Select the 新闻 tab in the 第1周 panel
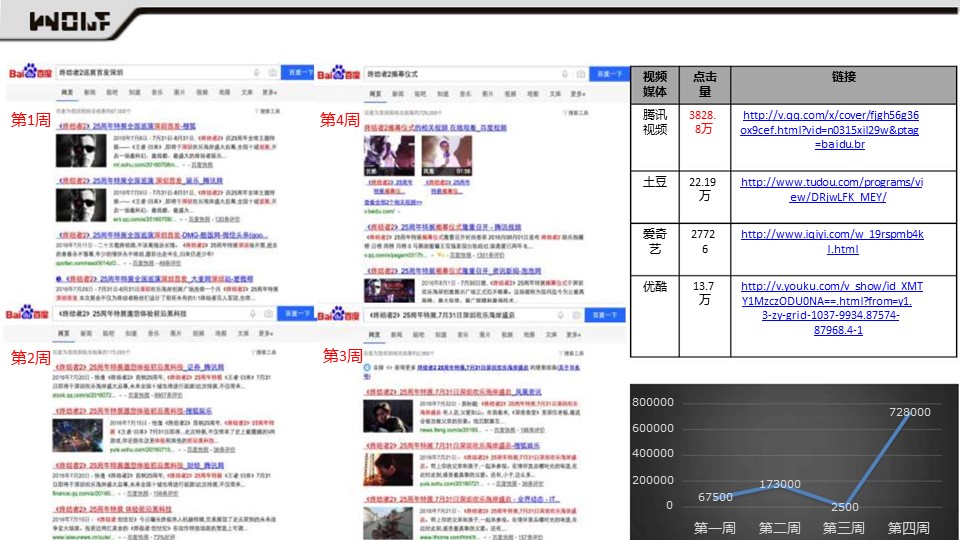The image size is (960, 540). tap(89, 92)
